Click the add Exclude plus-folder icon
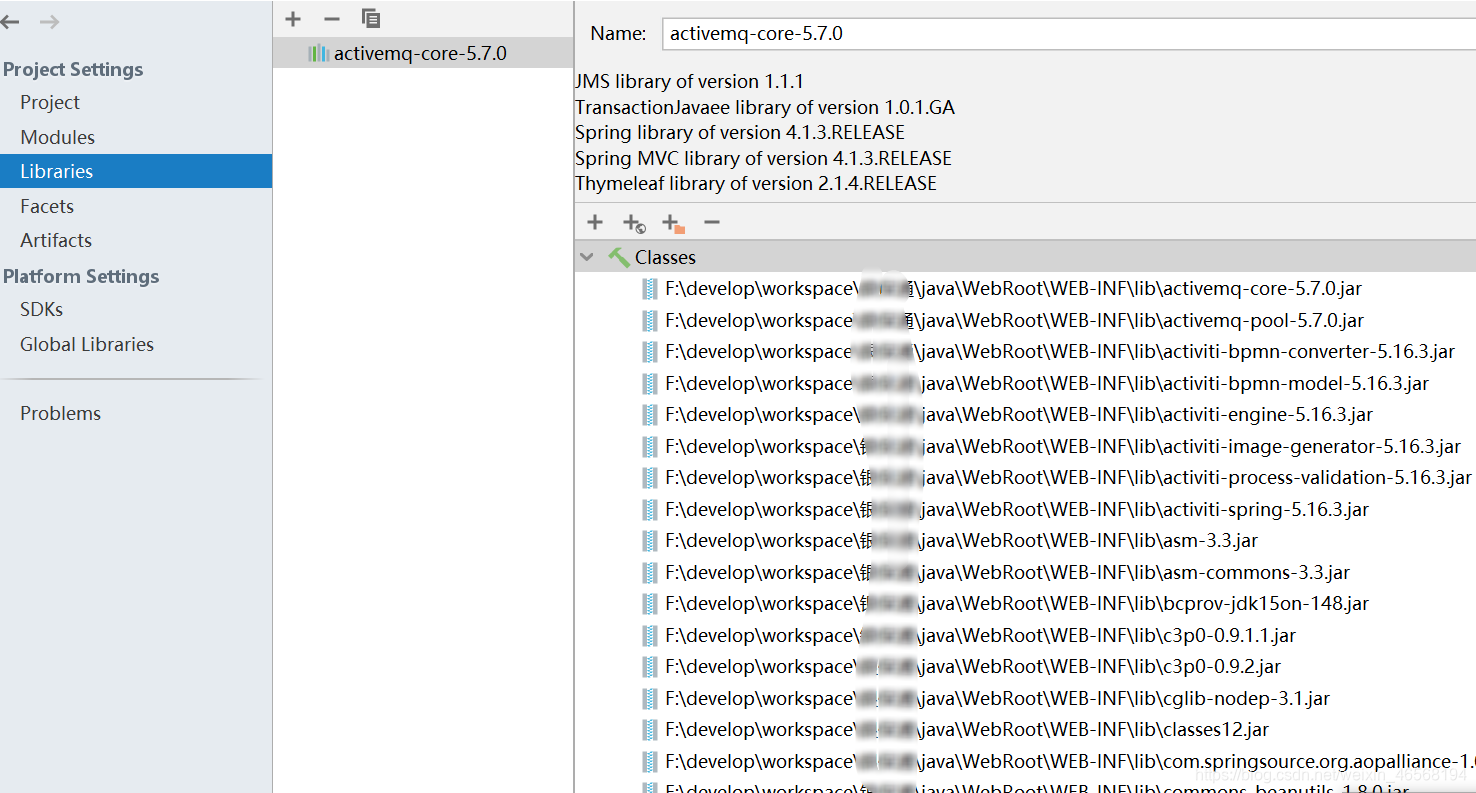 [x=673, y=223]
